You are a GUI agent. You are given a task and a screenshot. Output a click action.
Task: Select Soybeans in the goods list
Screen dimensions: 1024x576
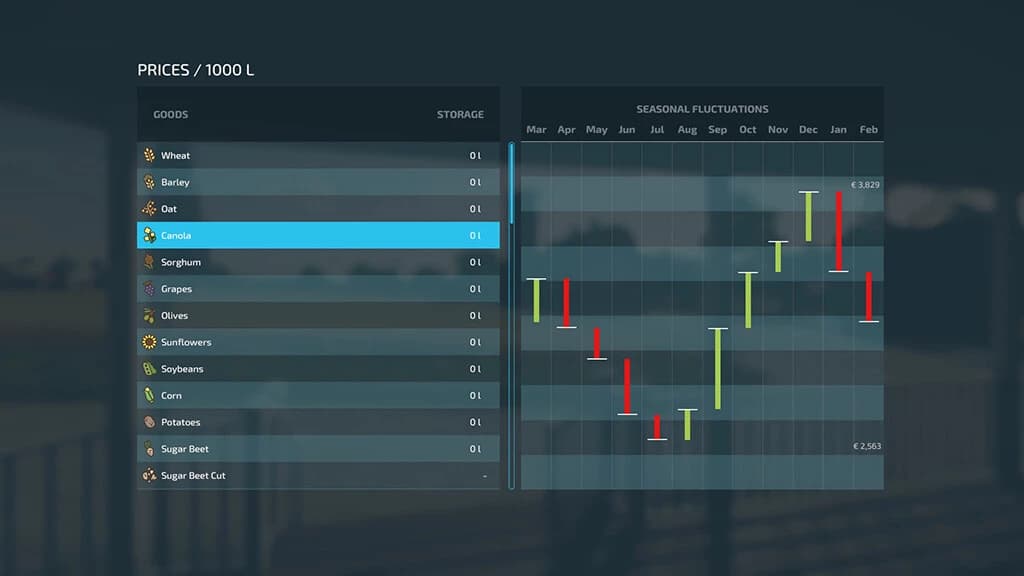[x=318, y=368]
